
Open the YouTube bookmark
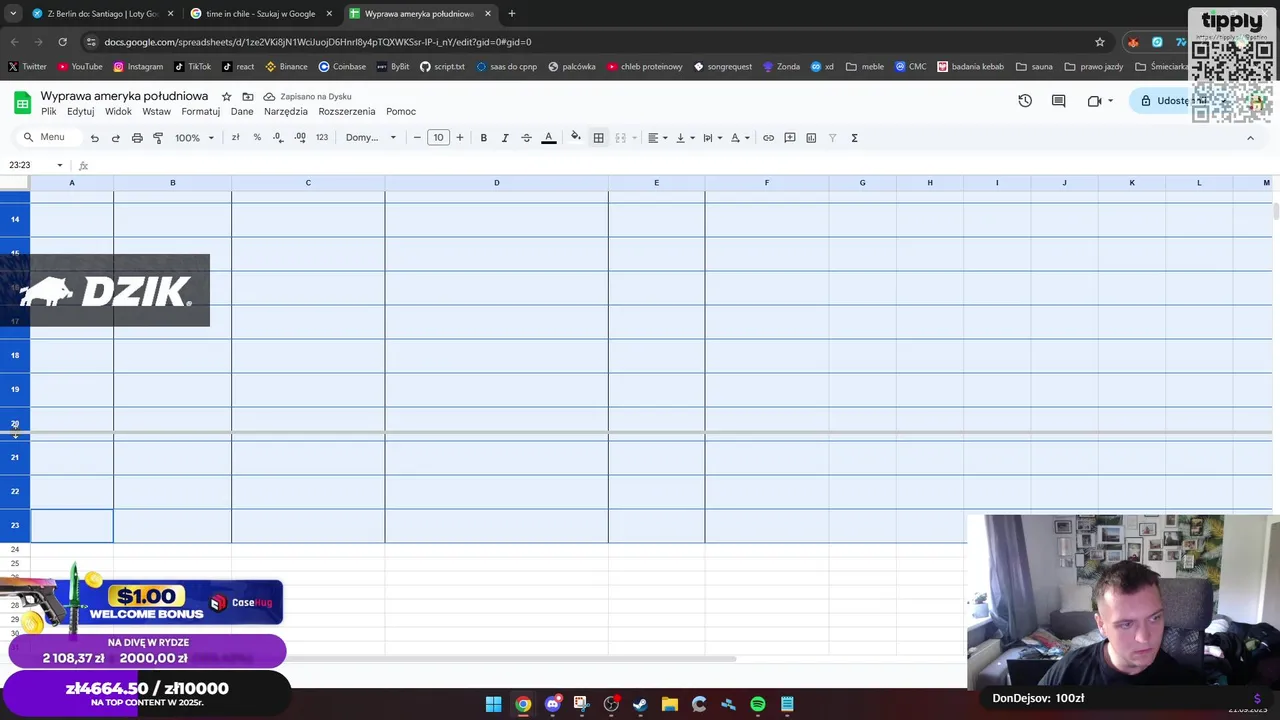point(80,67)
